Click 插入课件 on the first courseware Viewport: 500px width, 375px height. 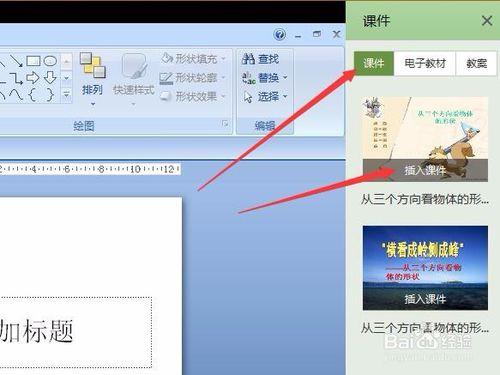(x=425, y=170)
